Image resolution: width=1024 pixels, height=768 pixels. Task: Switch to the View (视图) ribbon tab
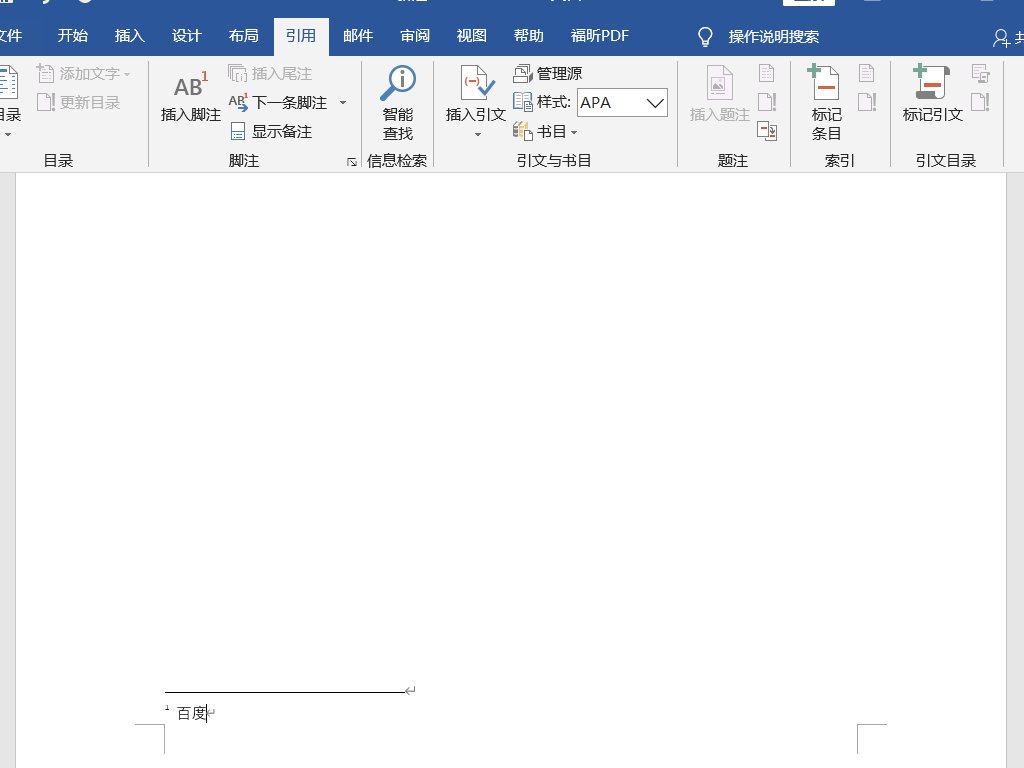coord(470,35)
